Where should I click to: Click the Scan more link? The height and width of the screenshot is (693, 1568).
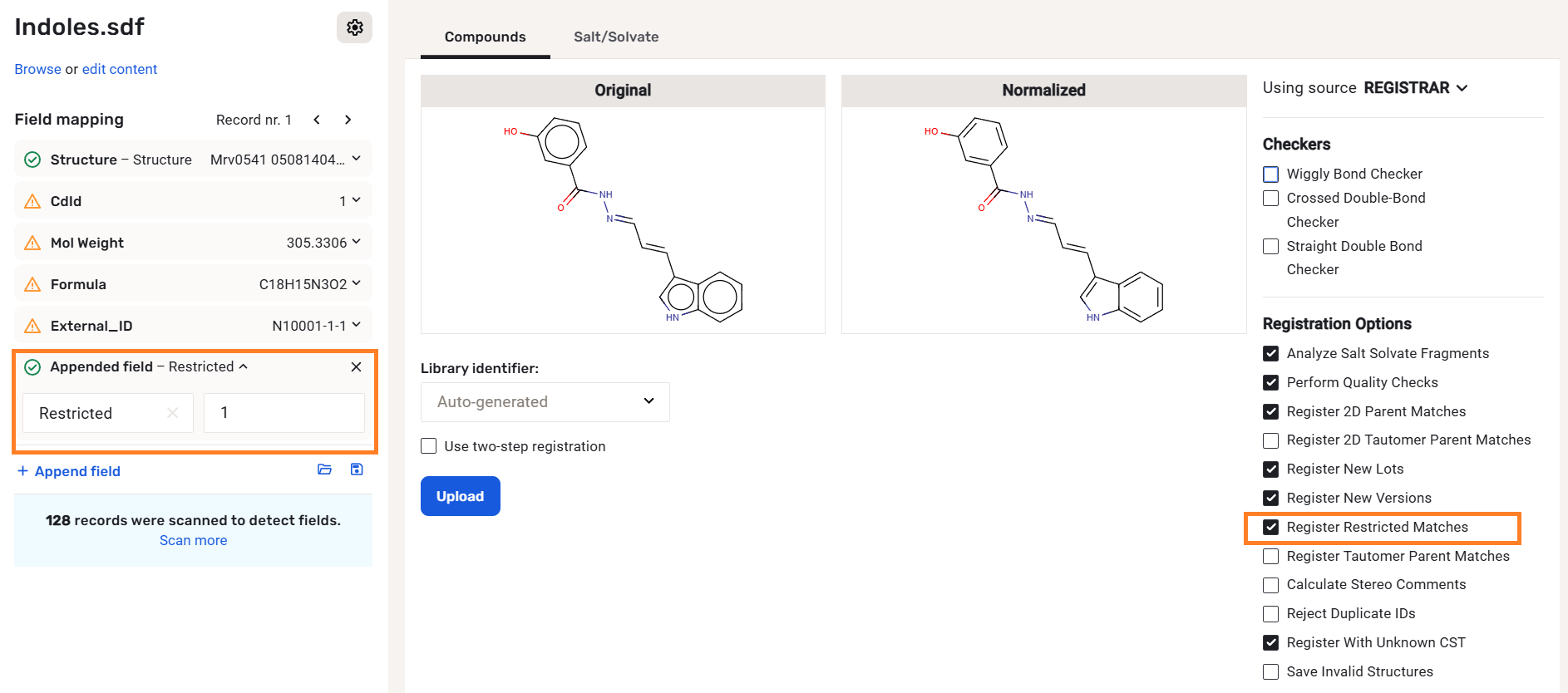point(193,540)
